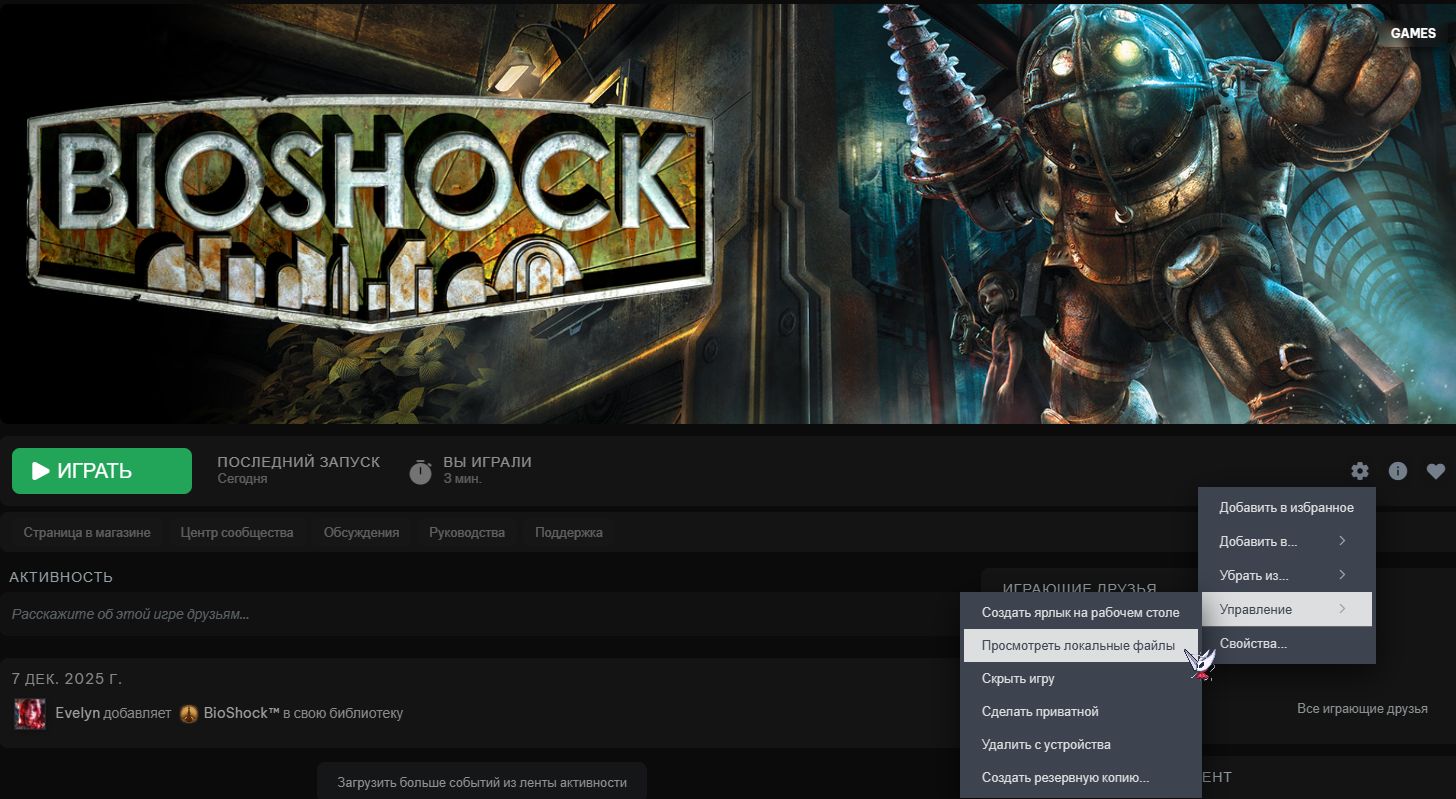
Task: Launch the game with the green ИГРАТЬ button
Action: tap(102, 471)
